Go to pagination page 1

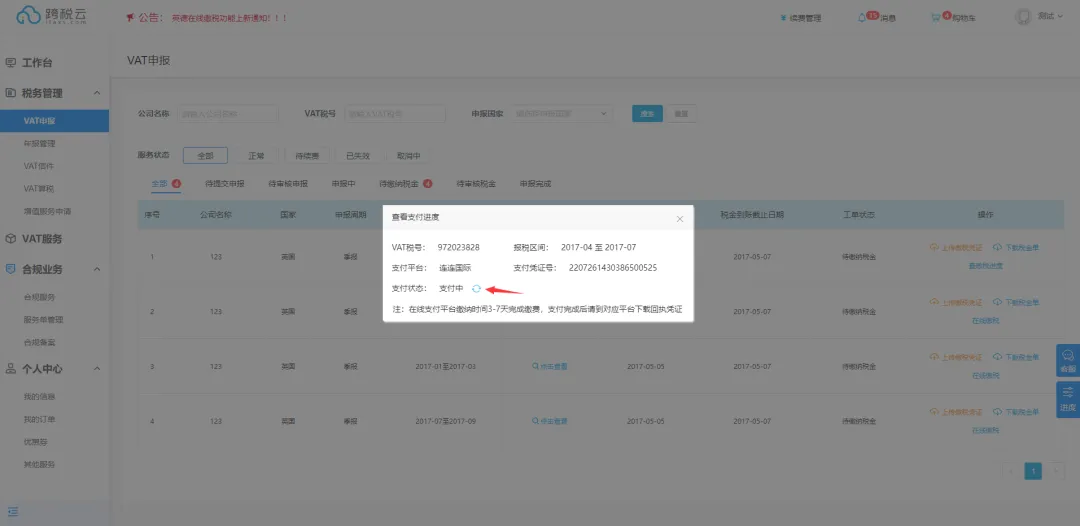1032,471
